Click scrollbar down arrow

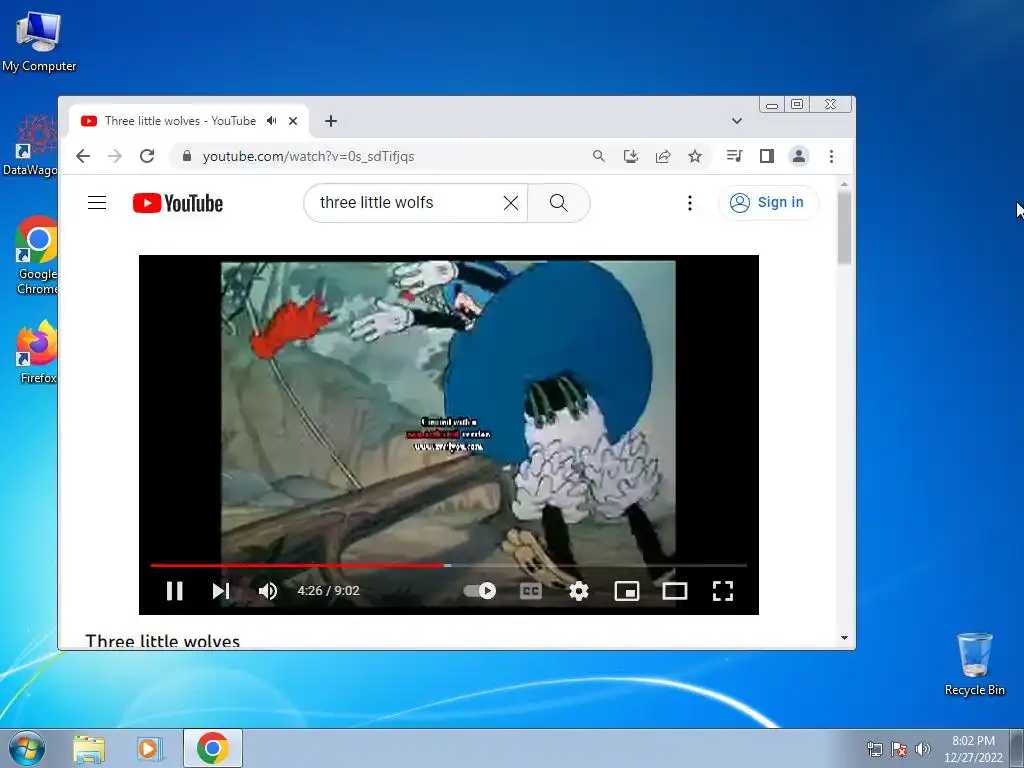844,638
